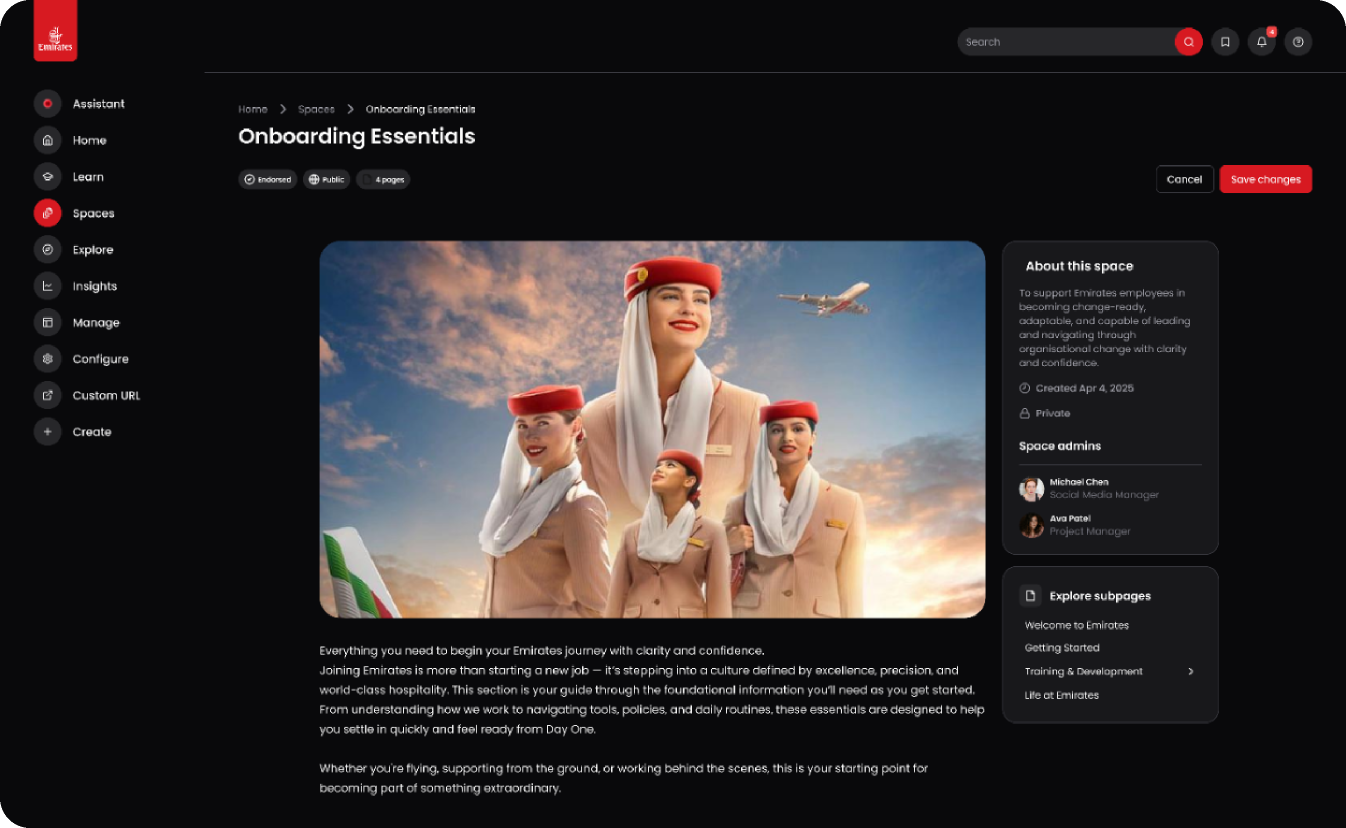This screenshot has width=1346, height=828.
Task: Click the Custom URL external link icon
Action: (x=47, y=395)
